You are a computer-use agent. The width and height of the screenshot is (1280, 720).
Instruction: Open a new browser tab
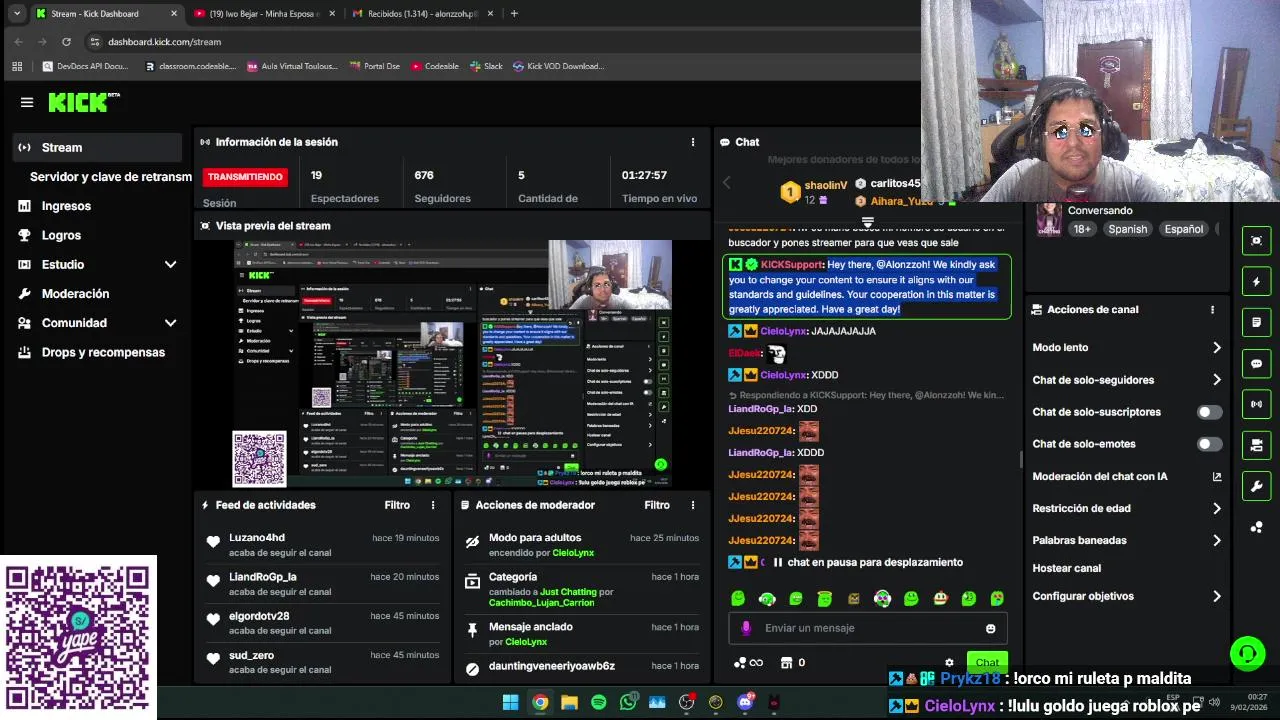(x=514, y=14)
